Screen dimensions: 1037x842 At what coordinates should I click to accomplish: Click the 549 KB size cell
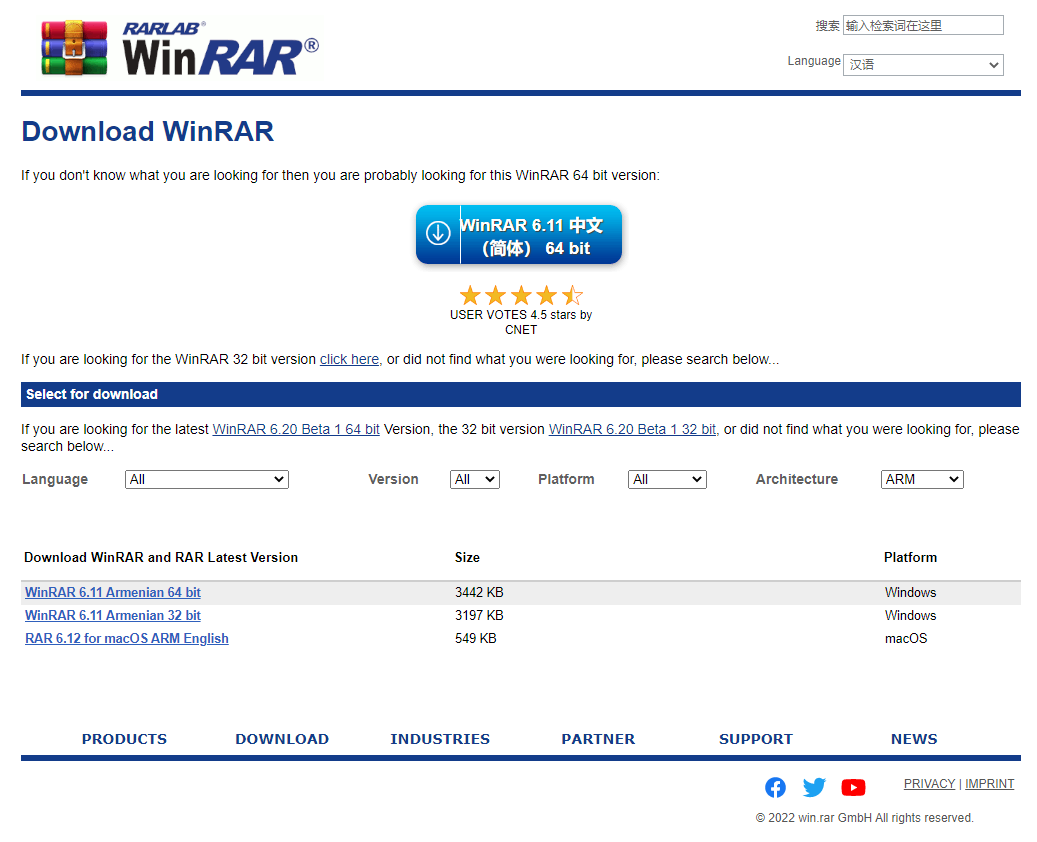(x=476, y=639)
